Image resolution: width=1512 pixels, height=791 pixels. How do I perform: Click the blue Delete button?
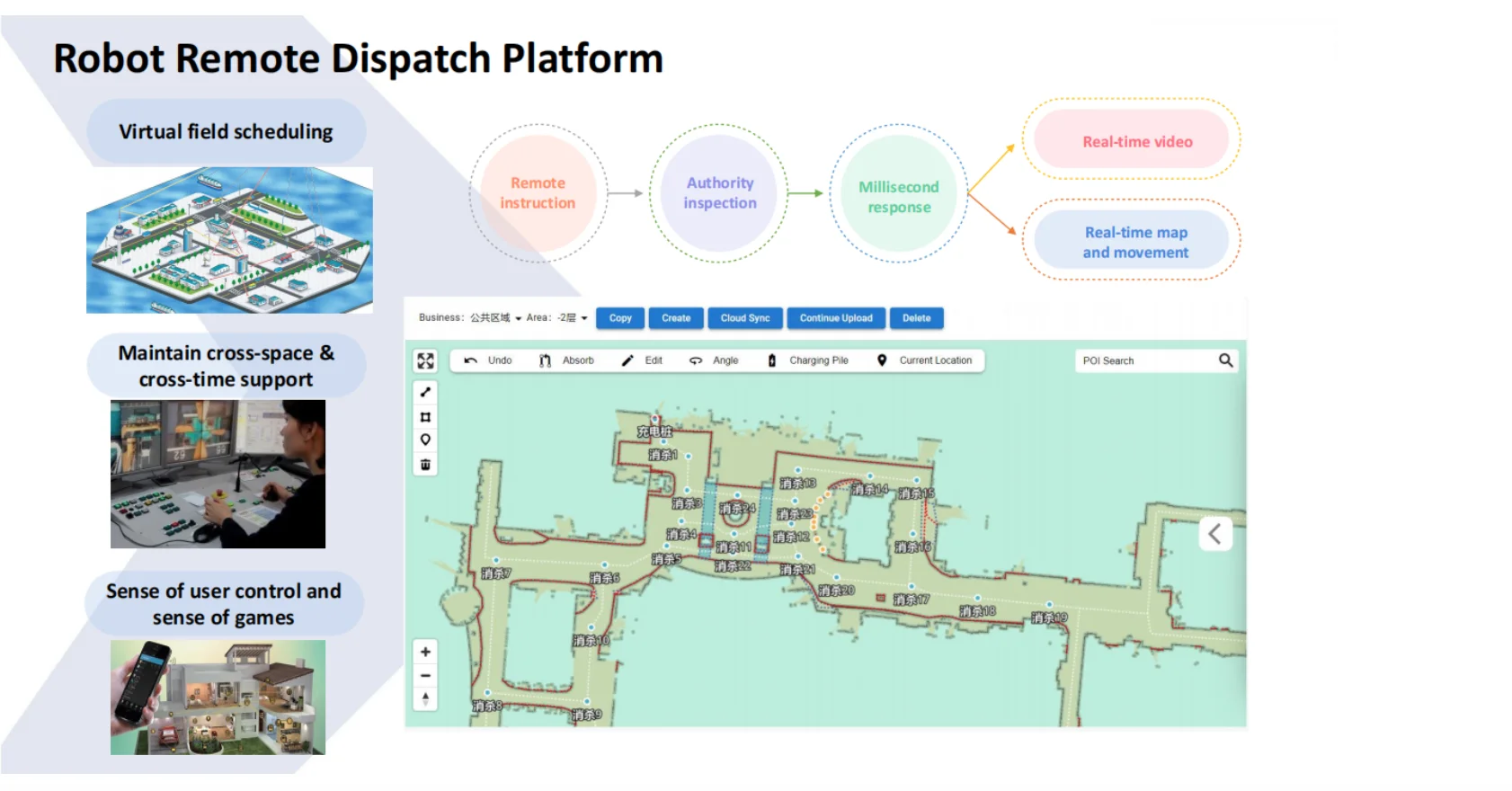(916, 318)
